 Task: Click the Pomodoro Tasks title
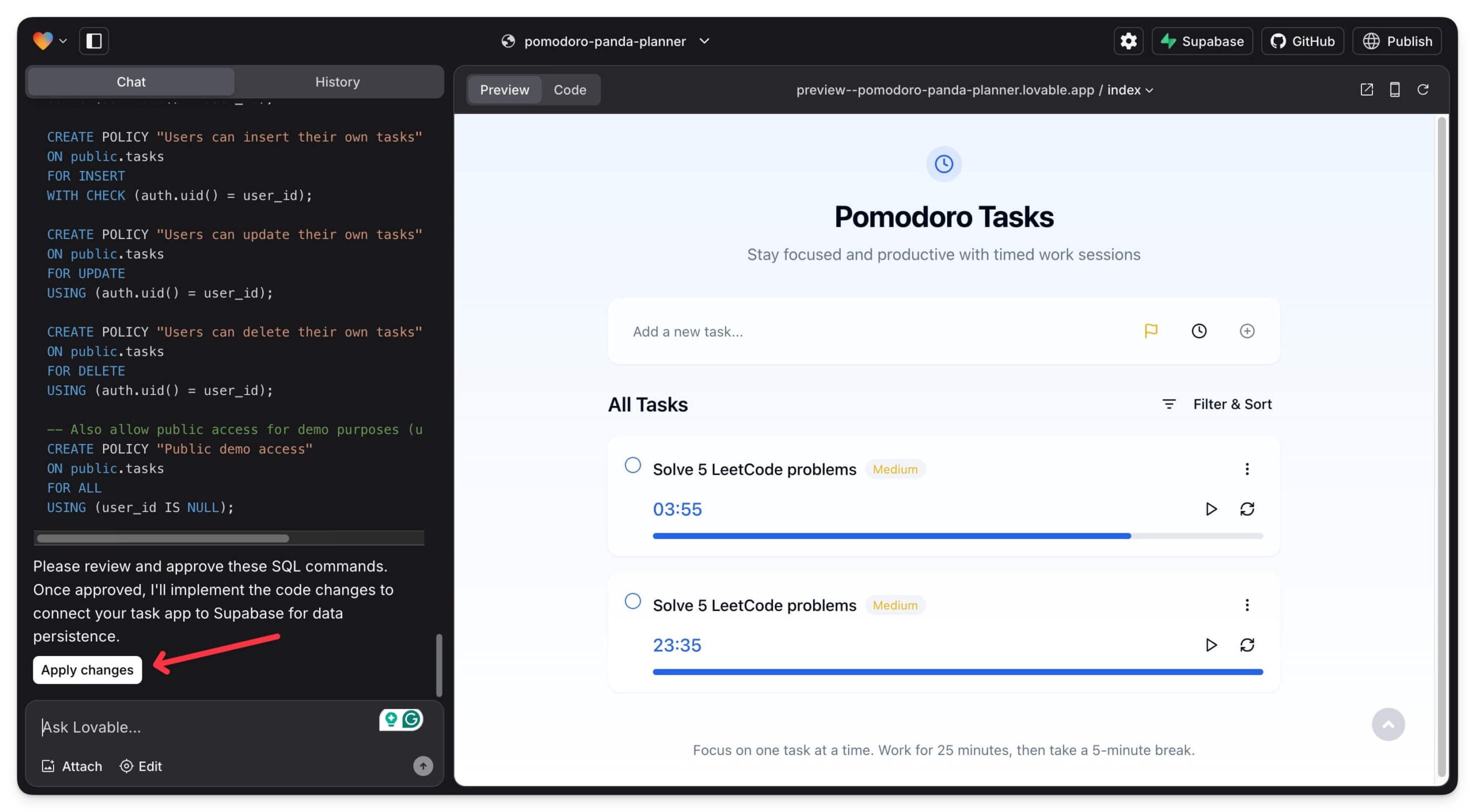tap(944, 217)
